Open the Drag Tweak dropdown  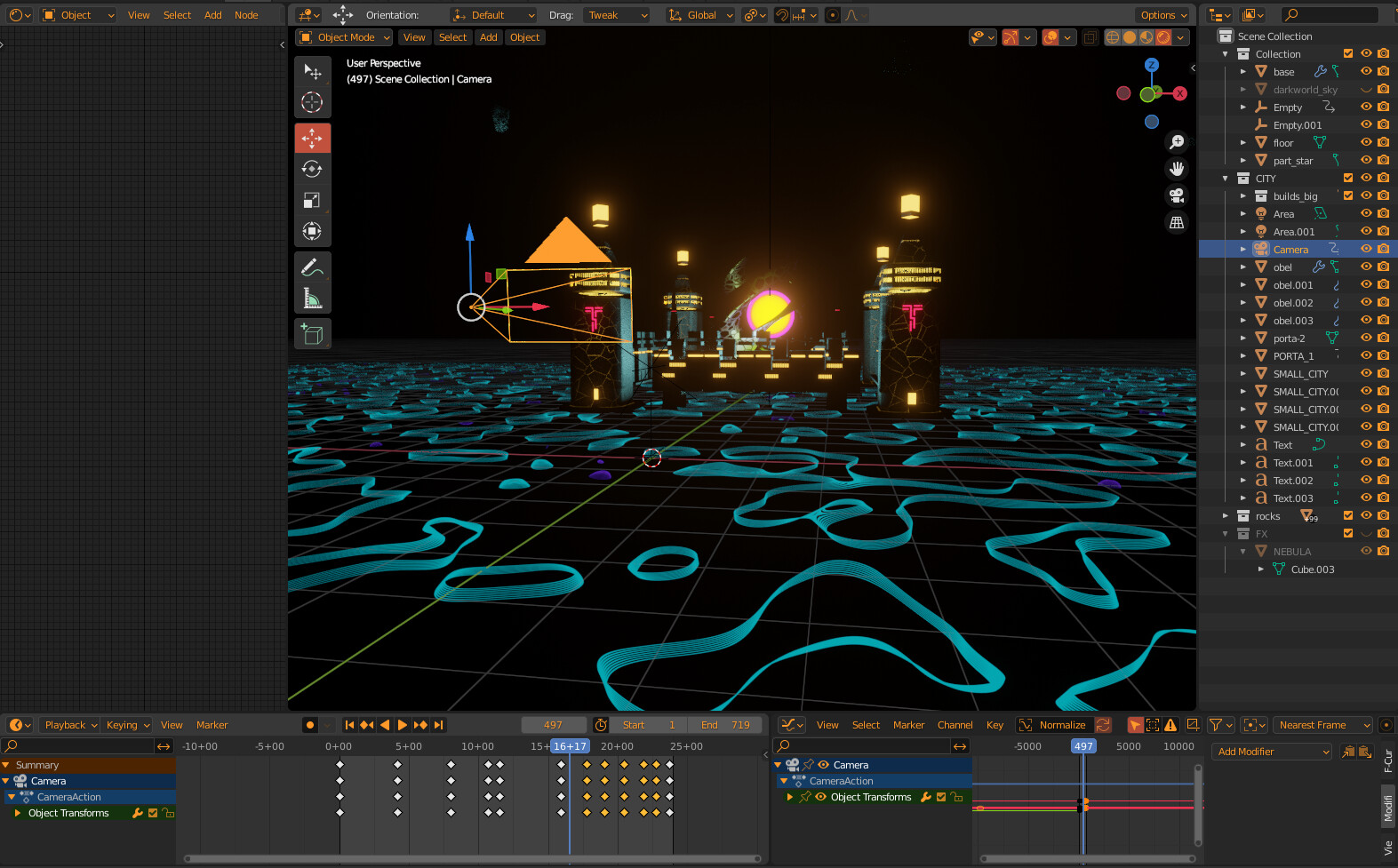coord(617,15)
